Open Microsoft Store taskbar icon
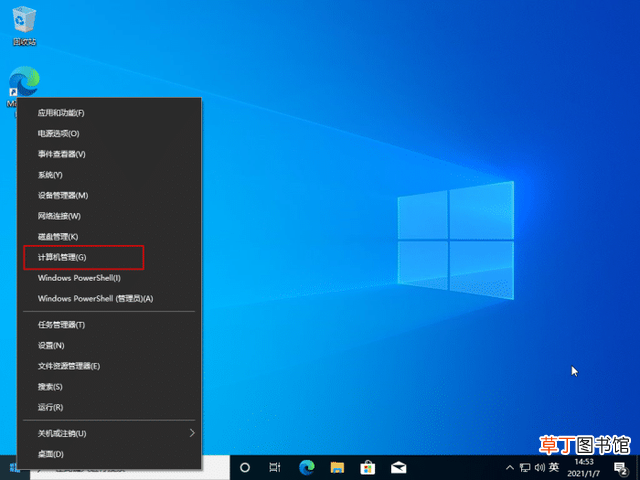 [x=368, y=467]
